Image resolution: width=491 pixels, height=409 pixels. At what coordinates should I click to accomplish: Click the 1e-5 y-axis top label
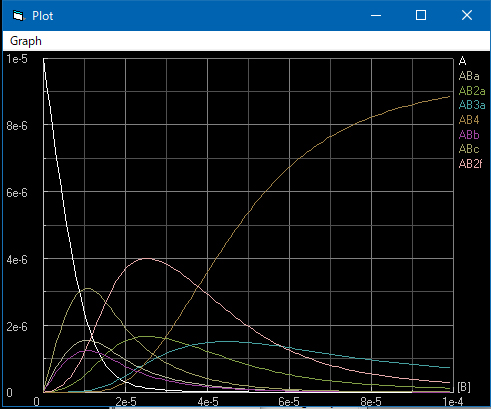(x=17, y=59)
